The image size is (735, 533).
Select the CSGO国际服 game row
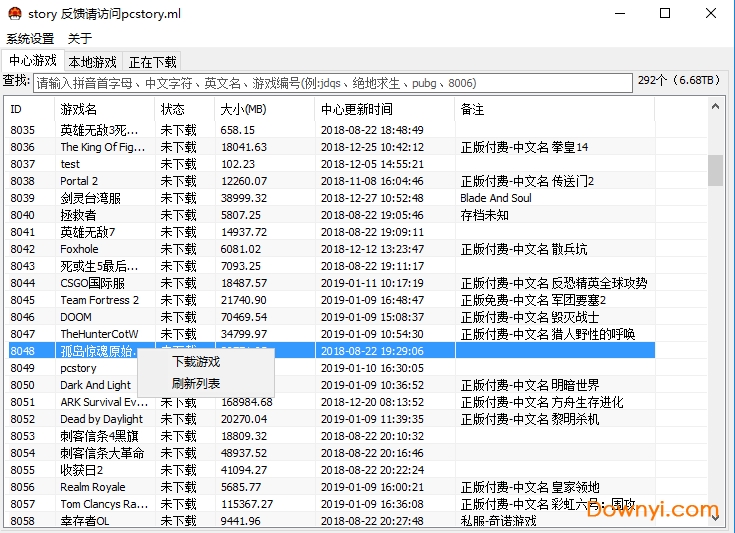click(331, 283)
